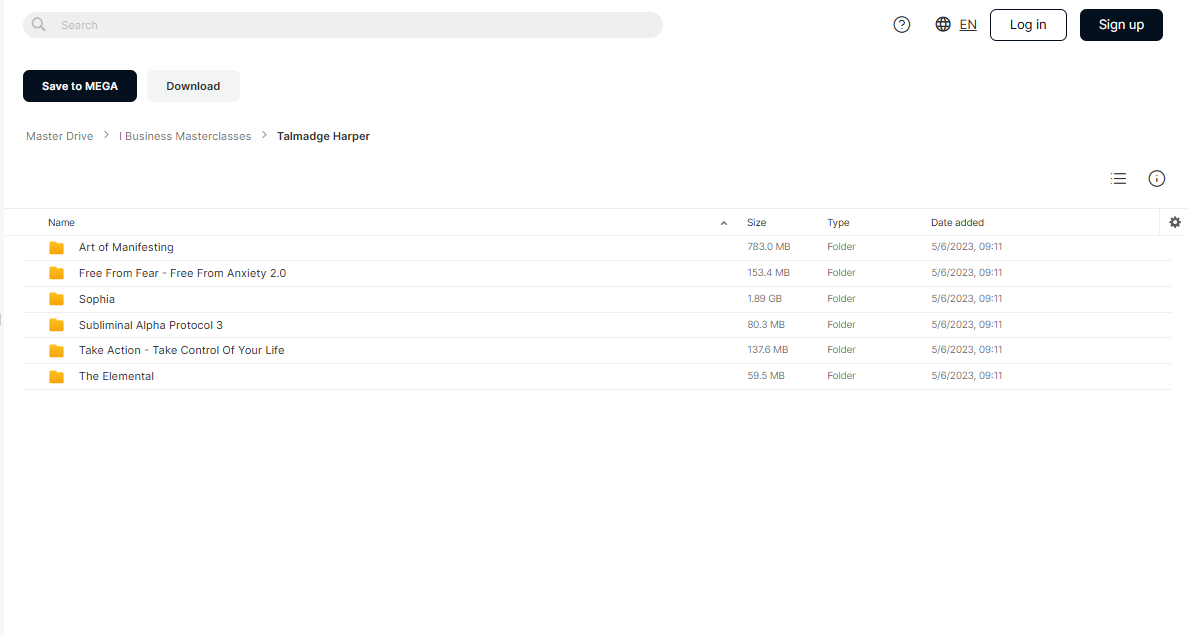Click Talmadge Harper breadcrumb
This screenshot has height=635, width=1187.
tap(323, 136)
